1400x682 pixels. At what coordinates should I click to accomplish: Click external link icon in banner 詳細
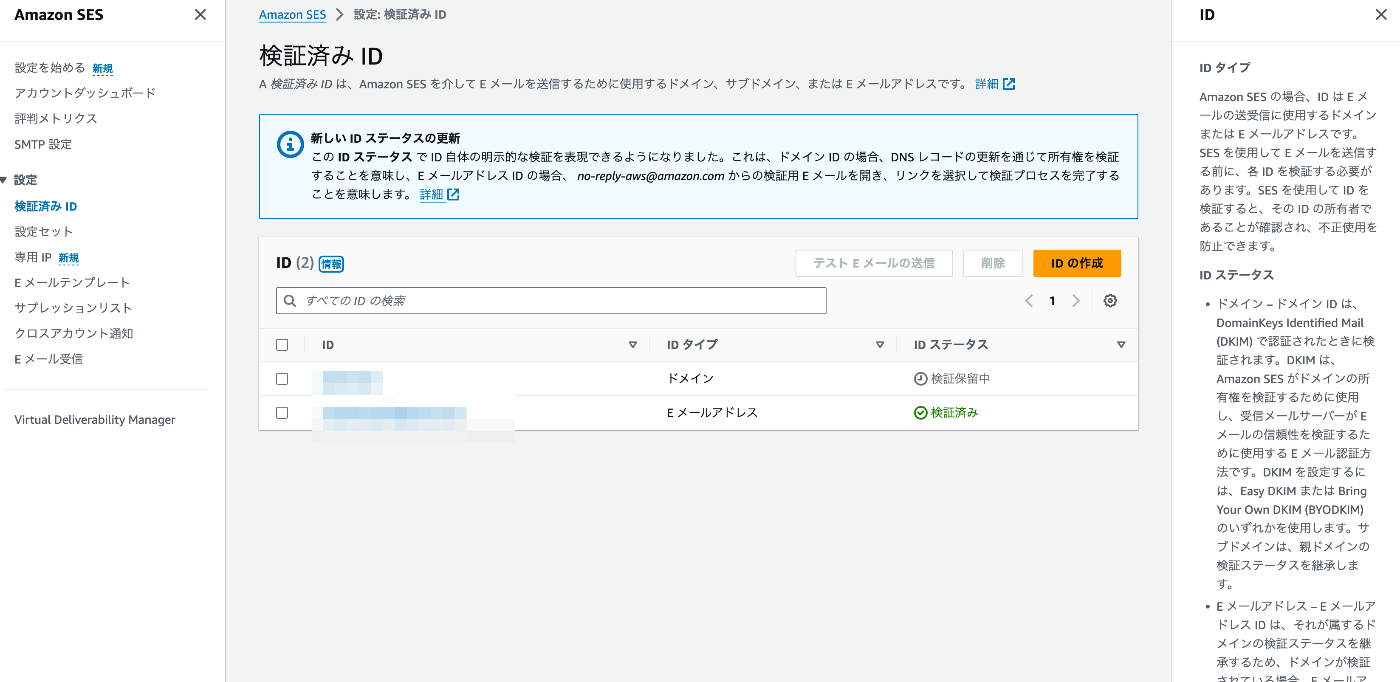coord(453,195)
